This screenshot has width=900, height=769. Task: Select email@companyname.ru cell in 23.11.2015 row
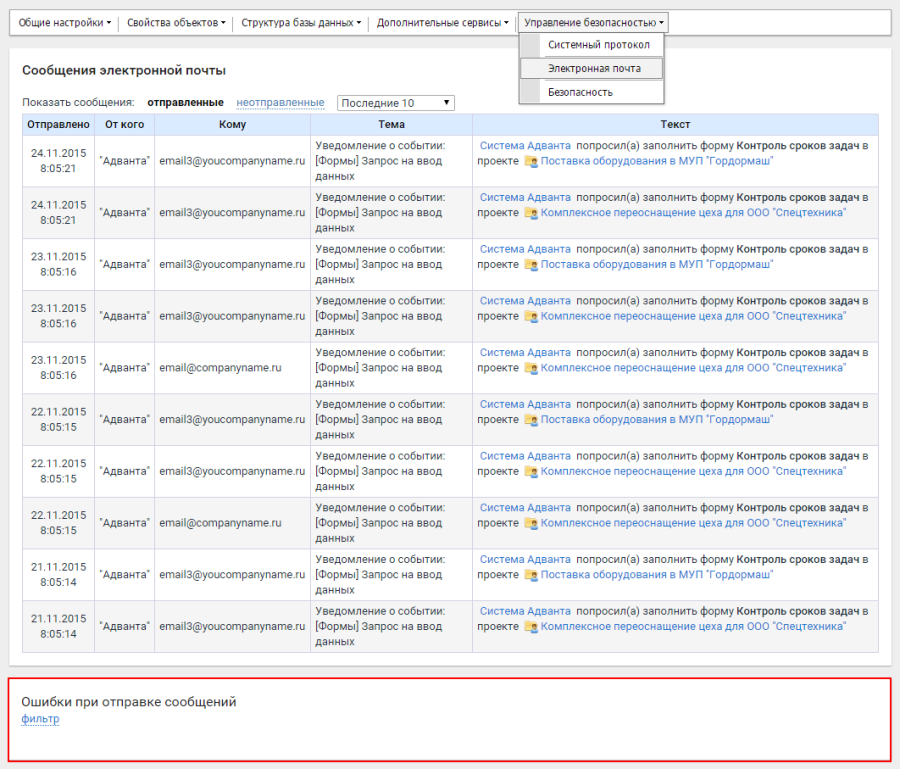coord(232,368)
